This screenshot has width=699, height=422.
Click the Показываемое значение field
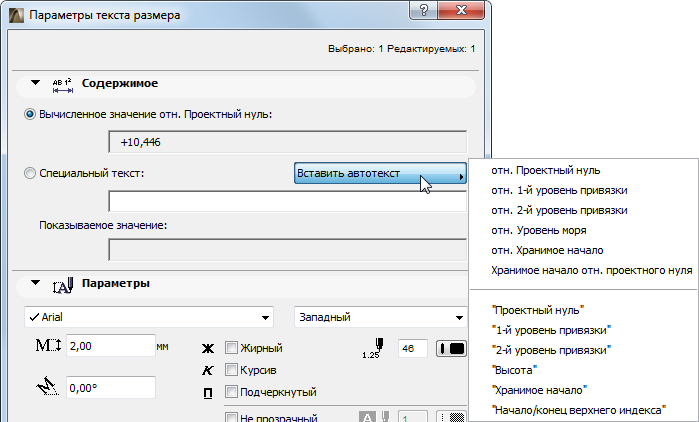point(288,250)
